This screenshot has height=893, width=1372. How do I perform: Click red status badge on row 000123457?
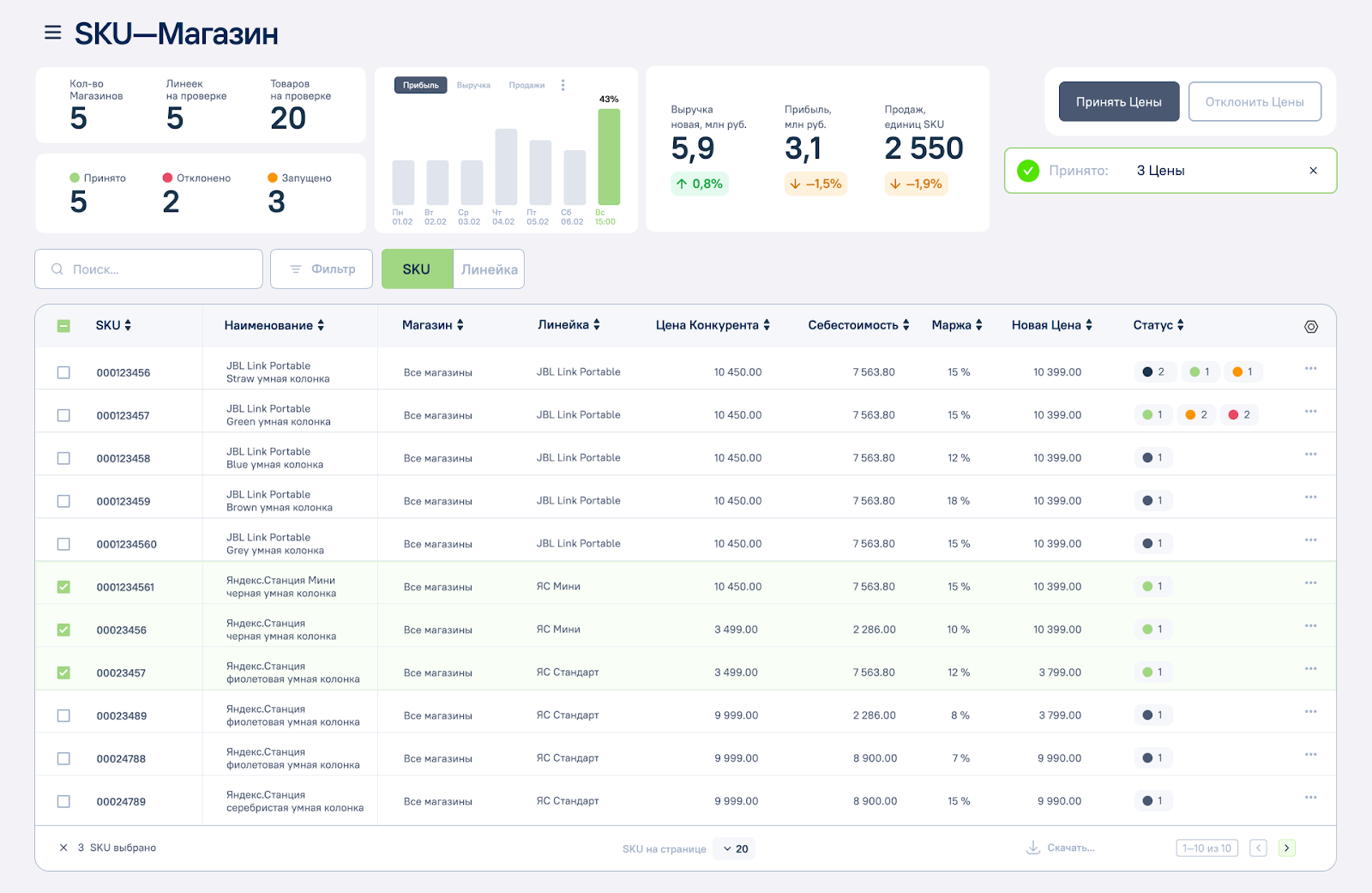(x=1239, y=414)
